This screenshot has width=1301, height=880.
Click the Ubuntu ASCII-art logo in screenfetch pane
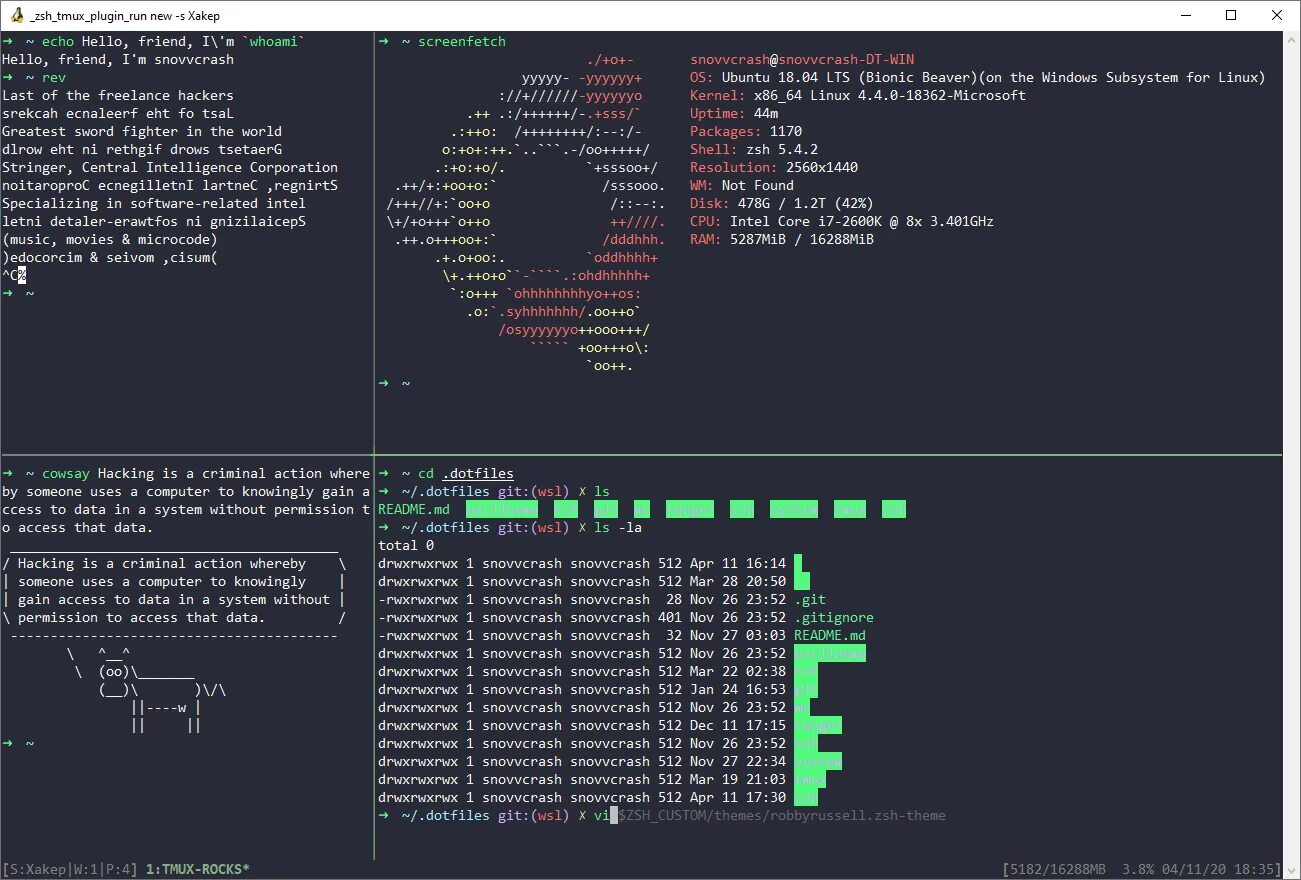(526, 212)
